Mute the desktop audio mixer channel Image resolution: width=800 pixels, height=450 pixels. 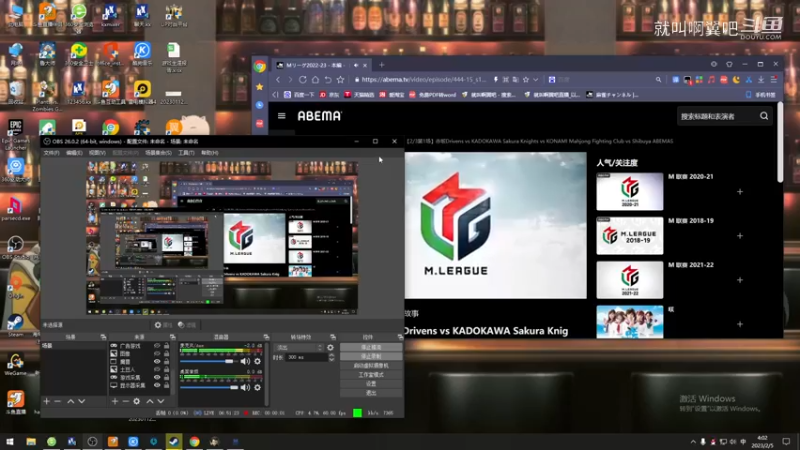[245, 387]
